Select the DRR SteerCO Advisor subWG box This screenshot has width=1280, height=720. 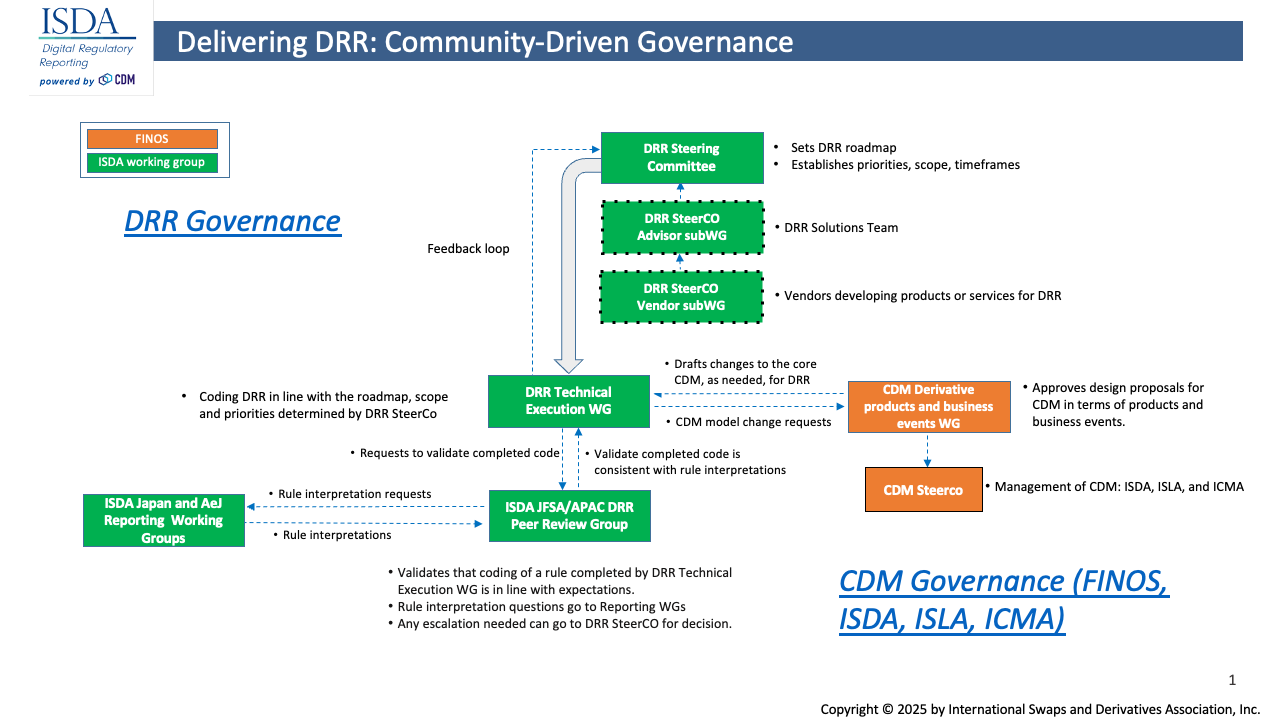[x=681, y=227]
